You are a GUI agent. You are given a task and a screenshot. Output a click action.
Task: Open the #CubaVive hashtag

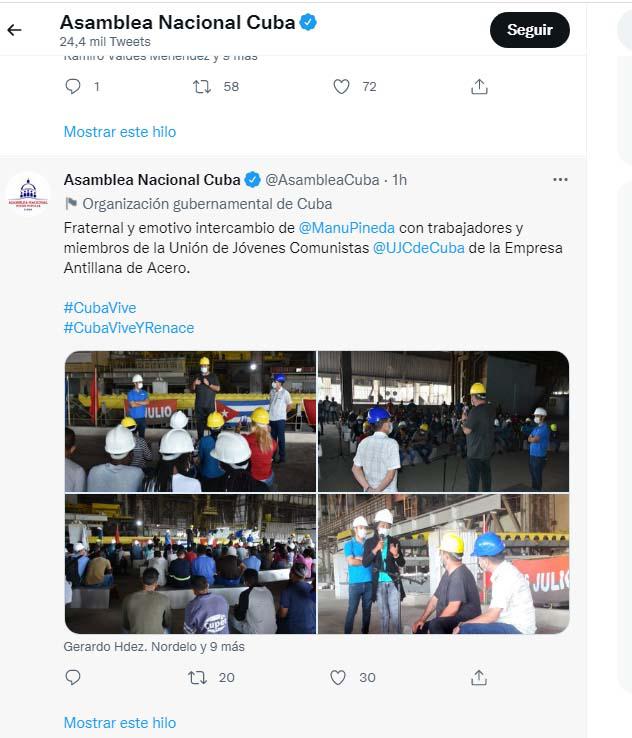[100, 308]
